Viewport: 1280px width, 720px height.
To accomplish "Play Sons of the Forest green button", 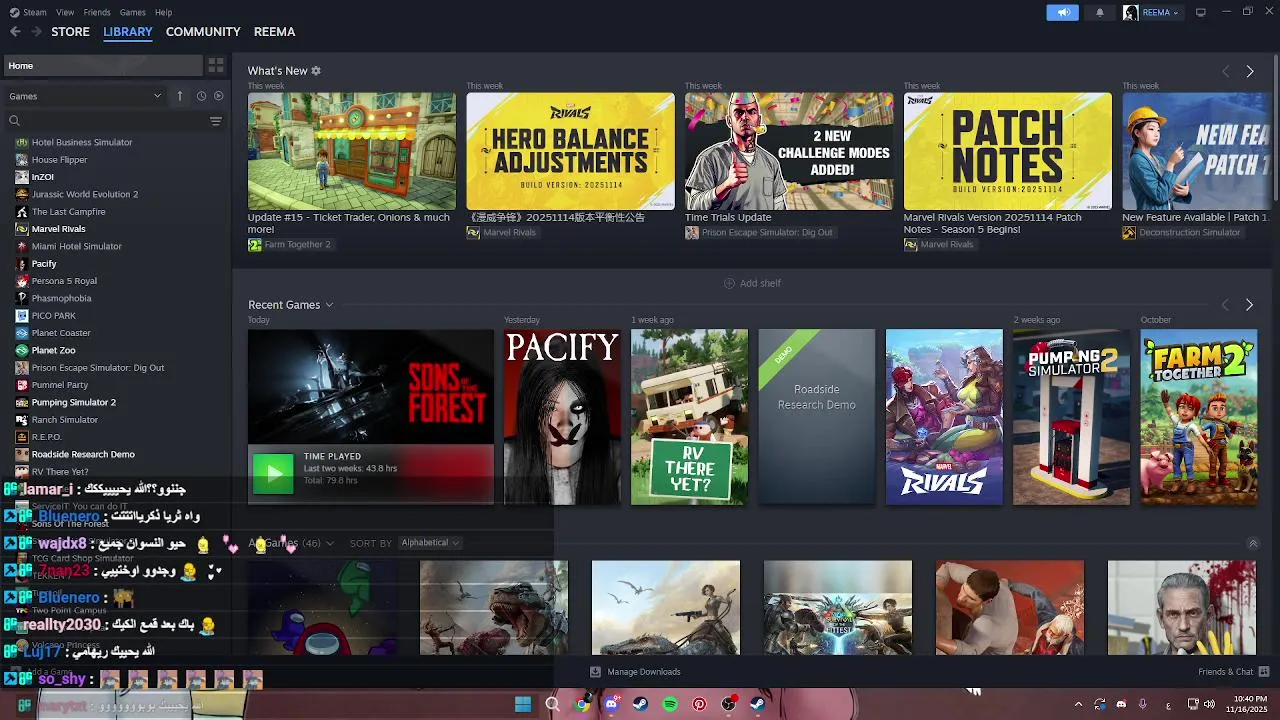I will coord(273,474).
